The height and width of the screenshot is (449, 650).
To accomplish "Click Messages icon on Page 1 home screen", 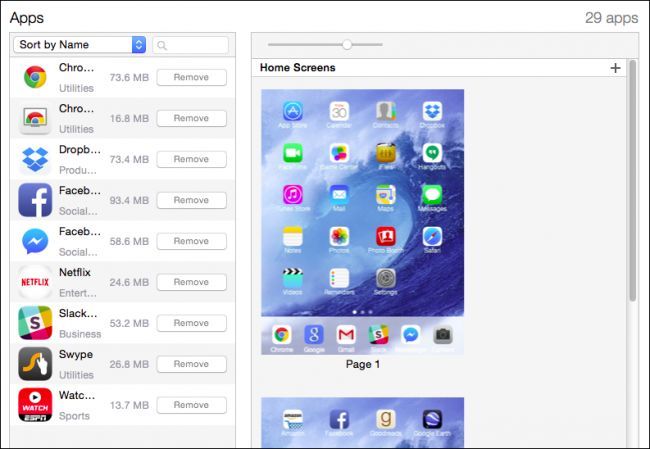I will (x=432, y=194).
